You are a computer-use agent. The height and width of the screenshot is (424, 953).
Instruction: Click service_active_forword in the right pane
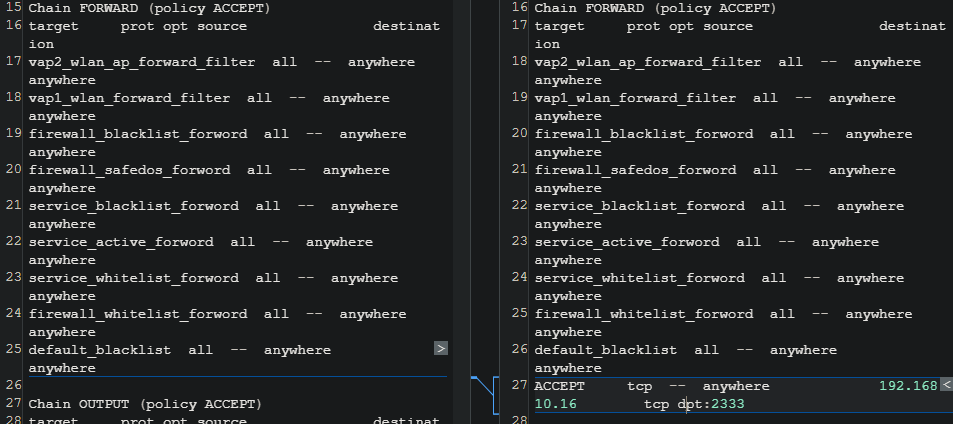[x=627, y=242]
